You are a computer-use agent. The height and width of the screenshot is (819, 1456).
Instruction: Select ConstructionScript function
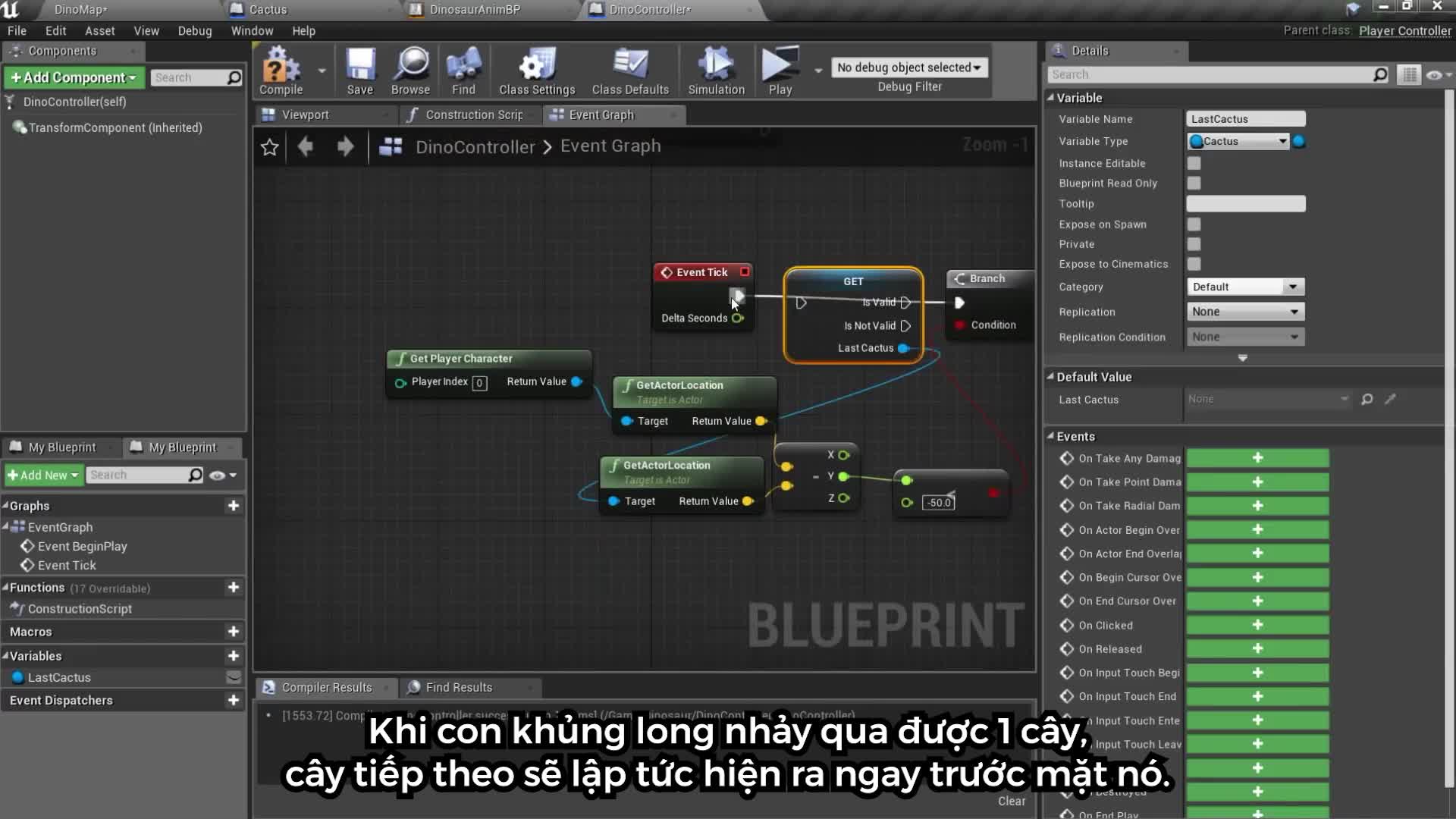coord(80,609)
